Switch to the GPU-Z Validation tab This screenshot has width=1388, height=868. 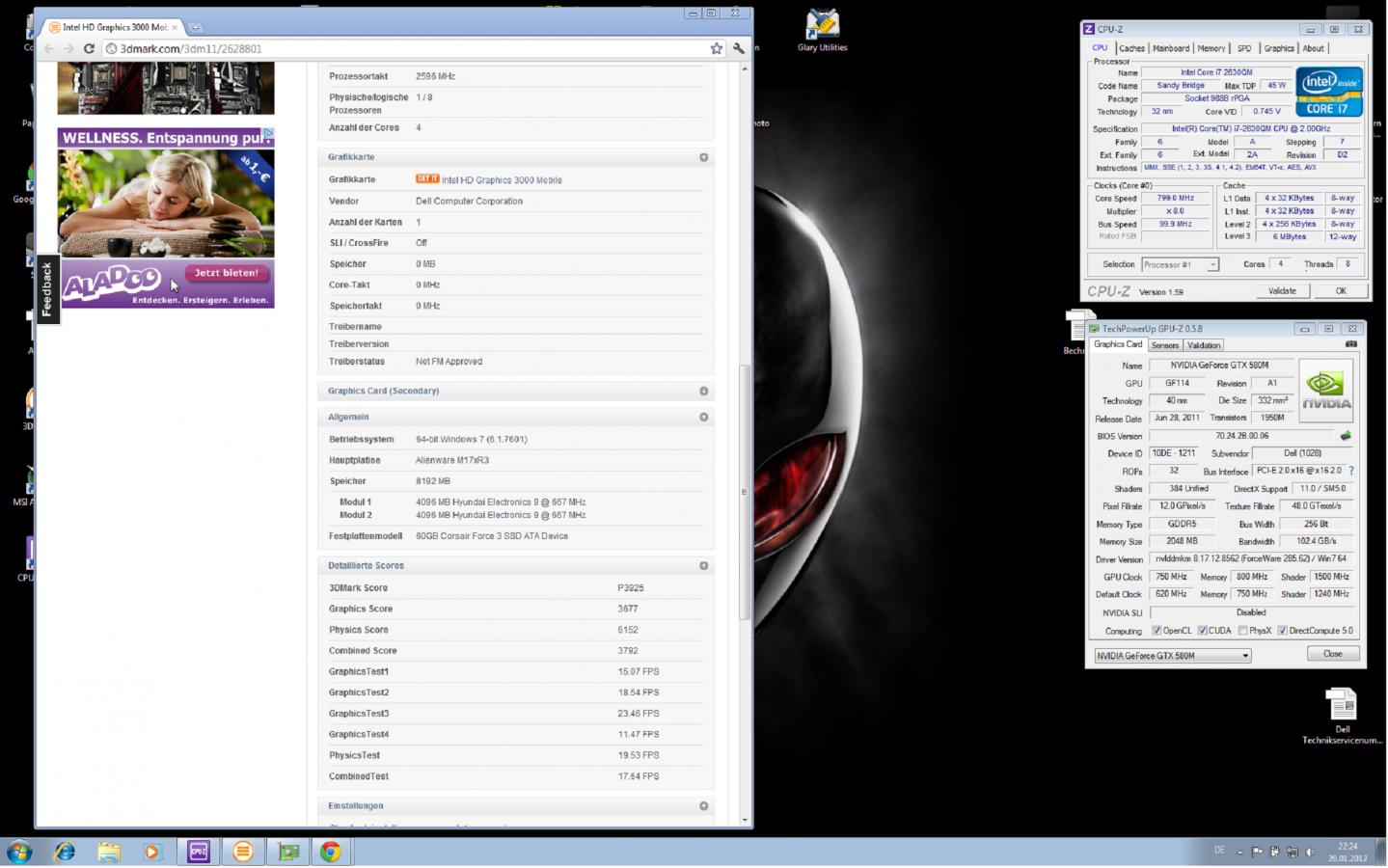click(x=1204, y=345)
